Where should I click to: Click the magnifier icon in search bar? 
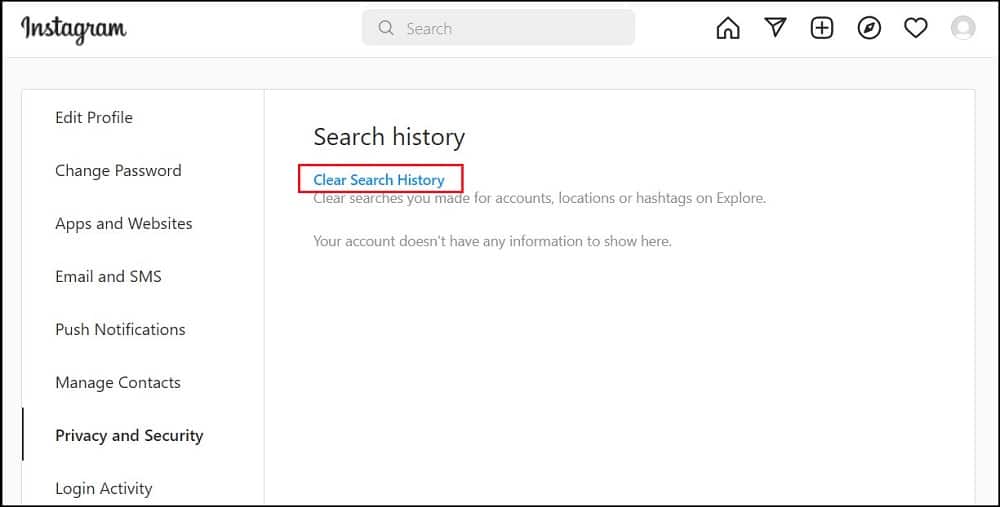coord(386,28)
